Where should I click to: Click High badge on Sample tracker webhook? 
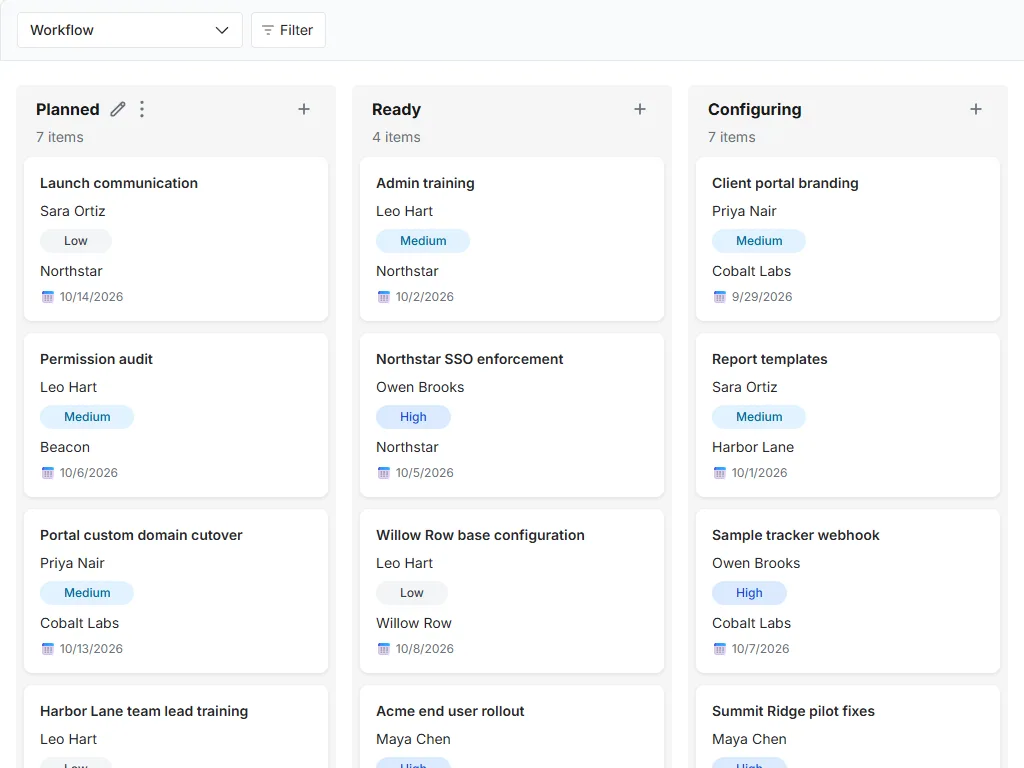click(x=749, y=593)
